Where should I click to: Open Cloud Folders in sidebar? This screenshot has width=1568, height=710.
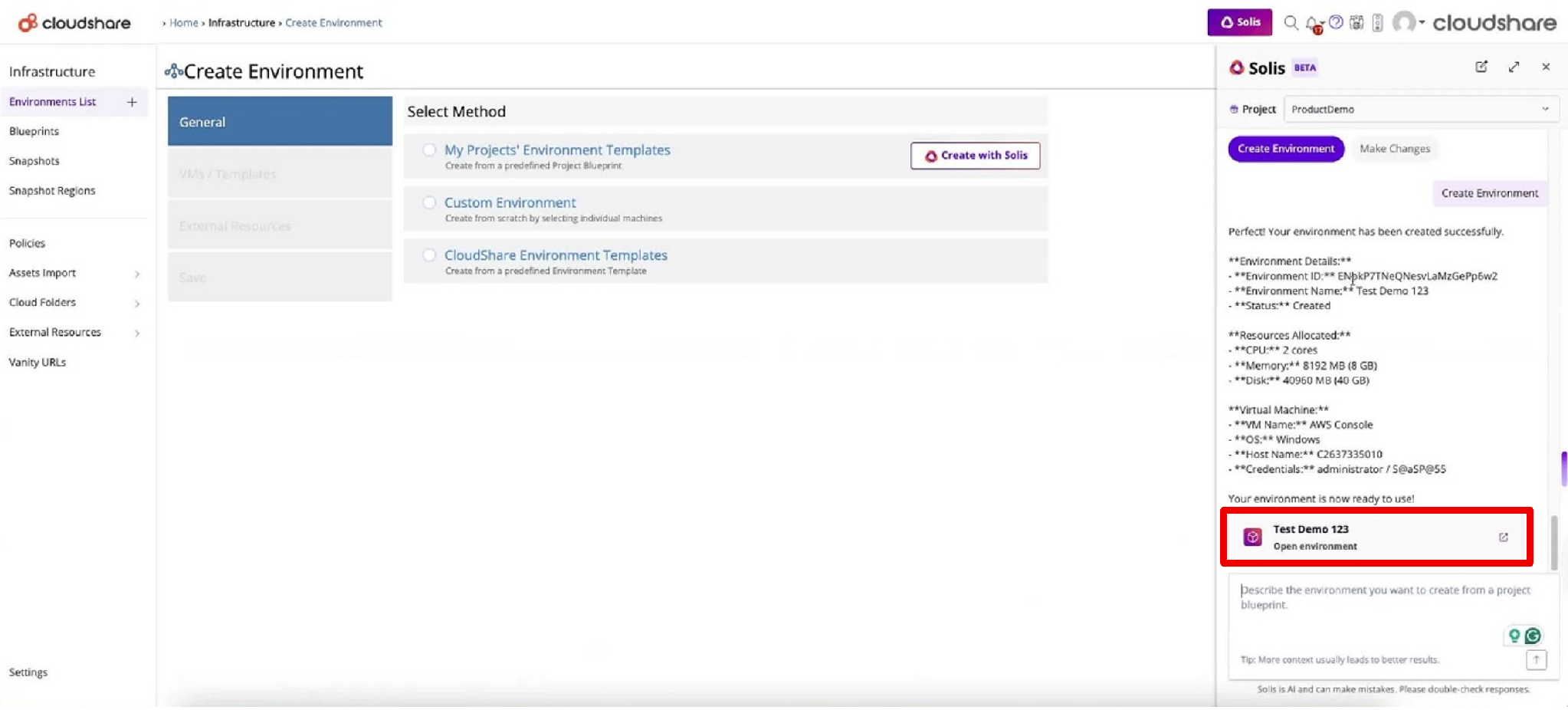42,302
